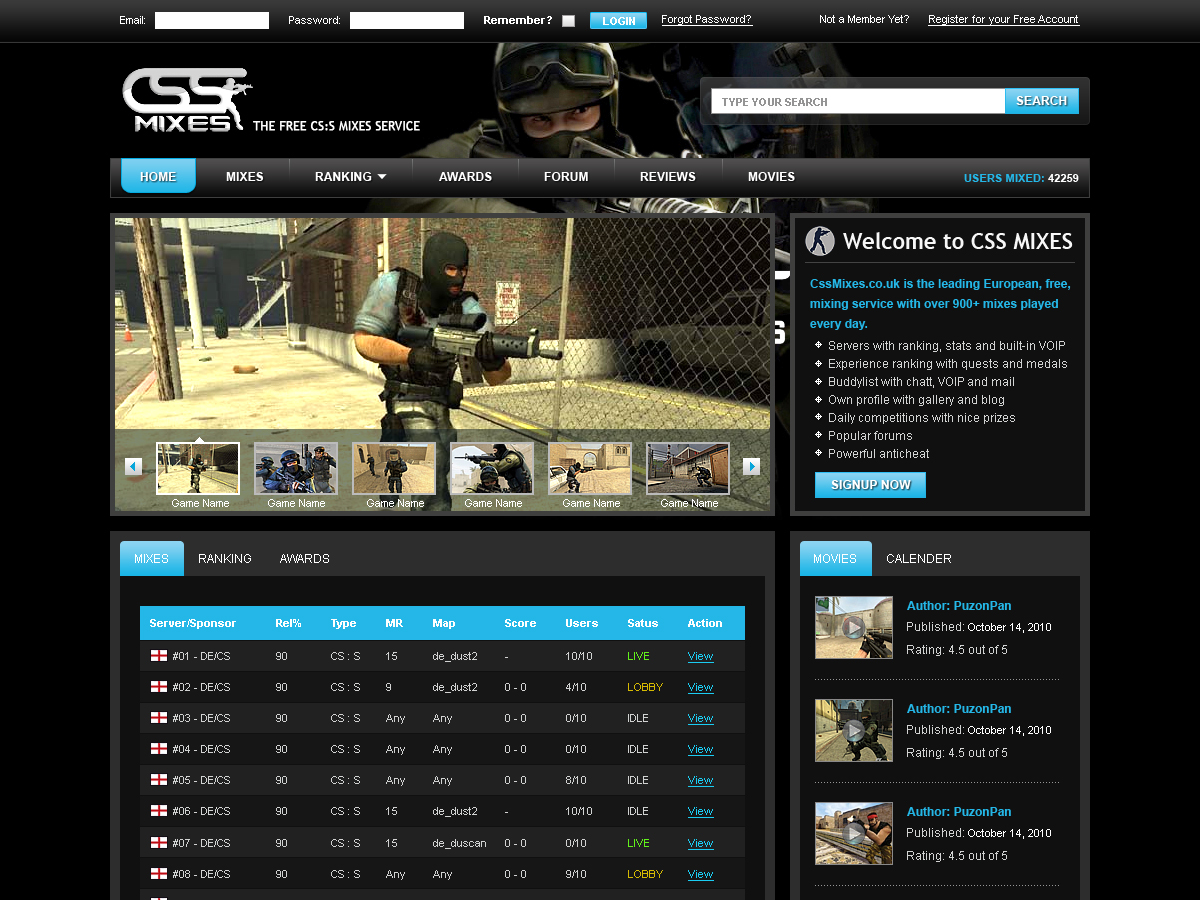Select the sixth carousel thumbnail

[688, 469]
